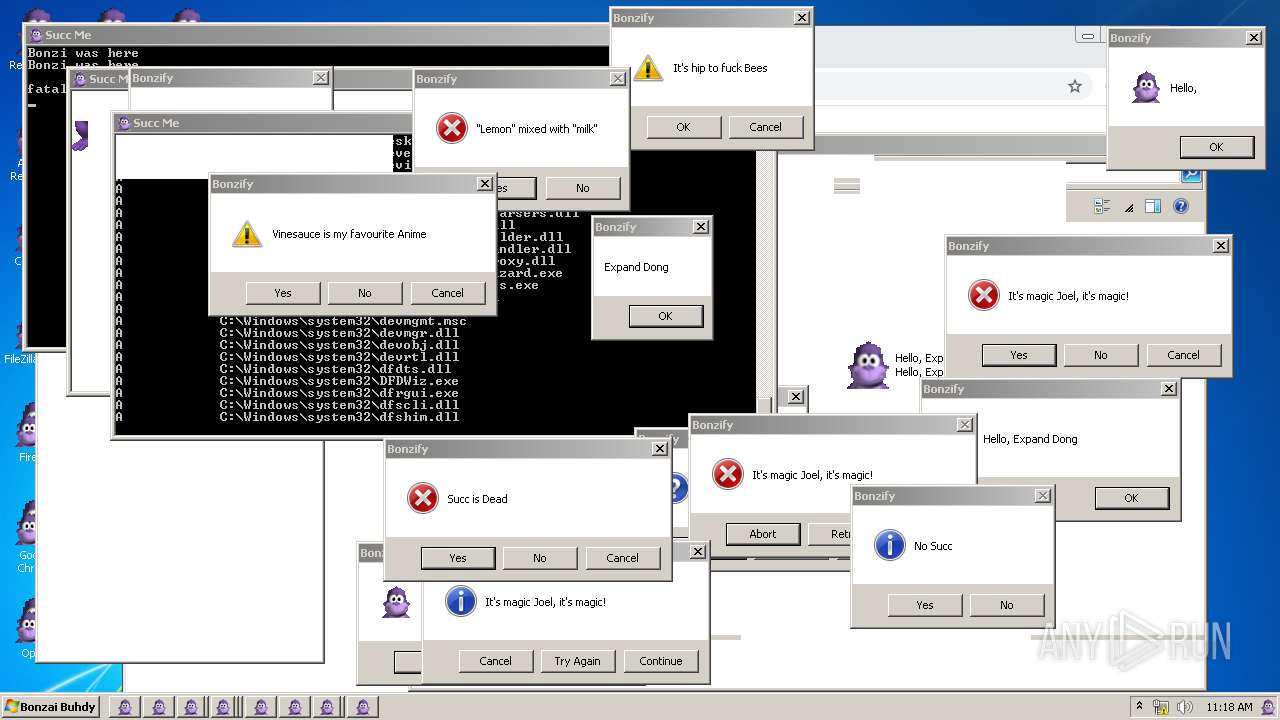The image size is (1280, 720).
Task: Click No in the Succ is Dead dialog
Action: pos(540,558)
